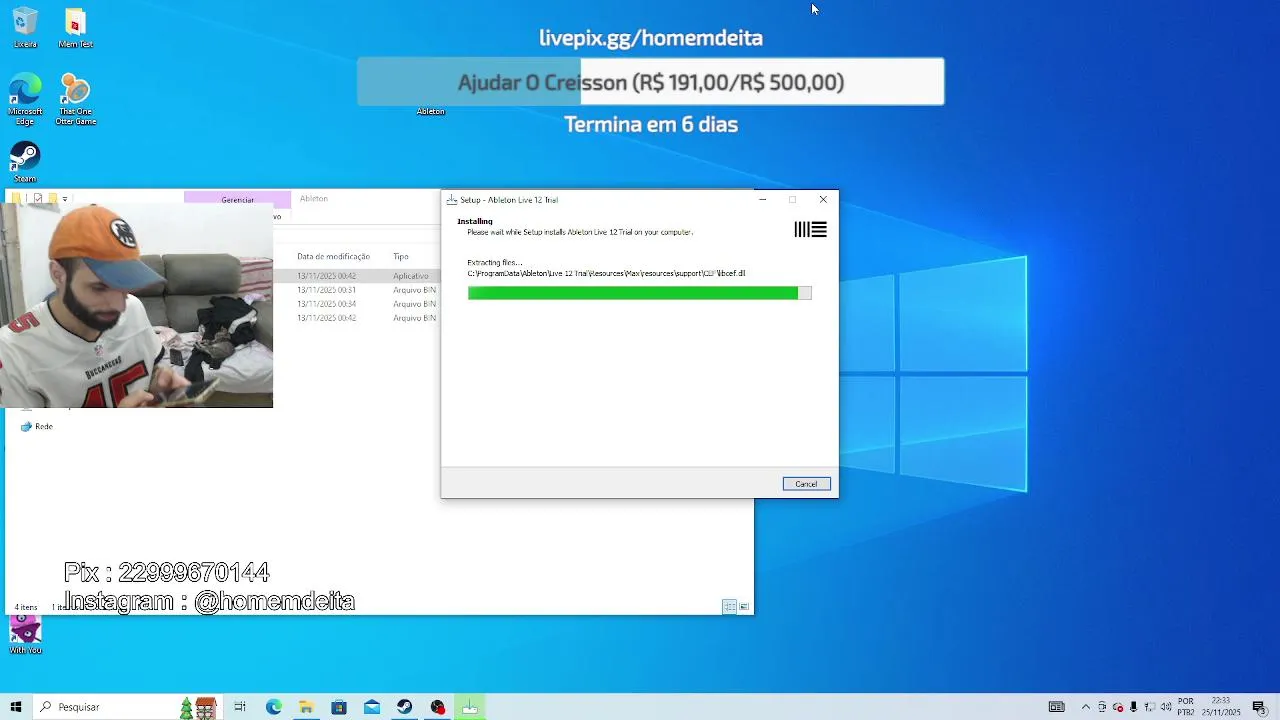Image resolution: width=1280 pixels, height=720 pixels.
Task: Switch Explorer to details view icon
Action: point(730,607)
